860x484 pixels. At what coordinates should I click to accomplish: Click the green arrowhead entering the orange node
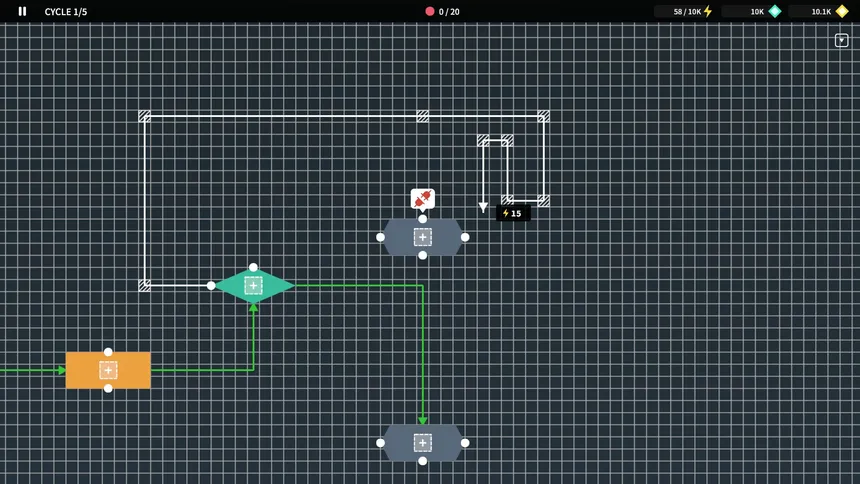62,370
